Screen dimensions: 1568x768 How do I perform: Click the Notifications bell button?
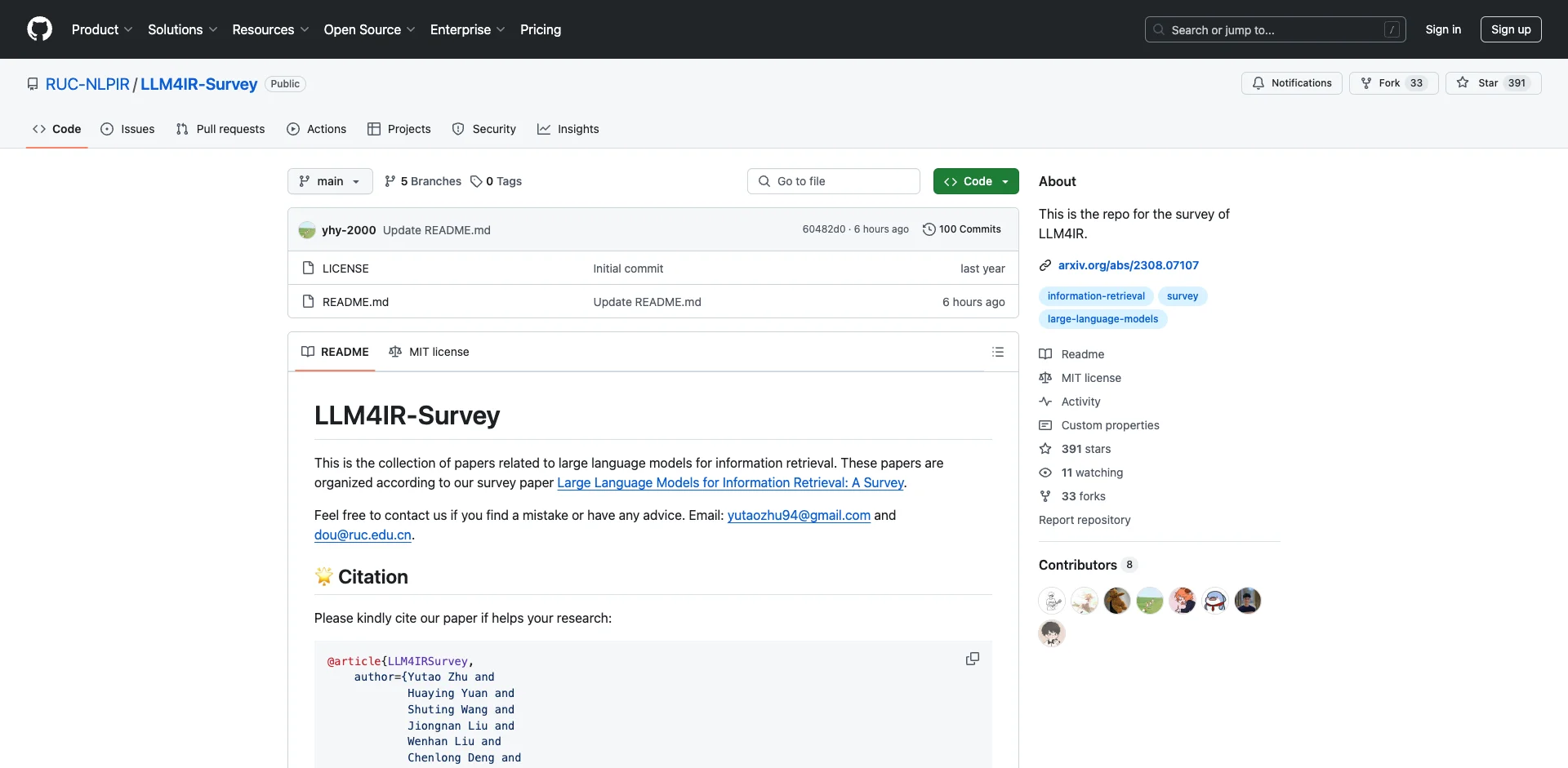(1291, 83)
